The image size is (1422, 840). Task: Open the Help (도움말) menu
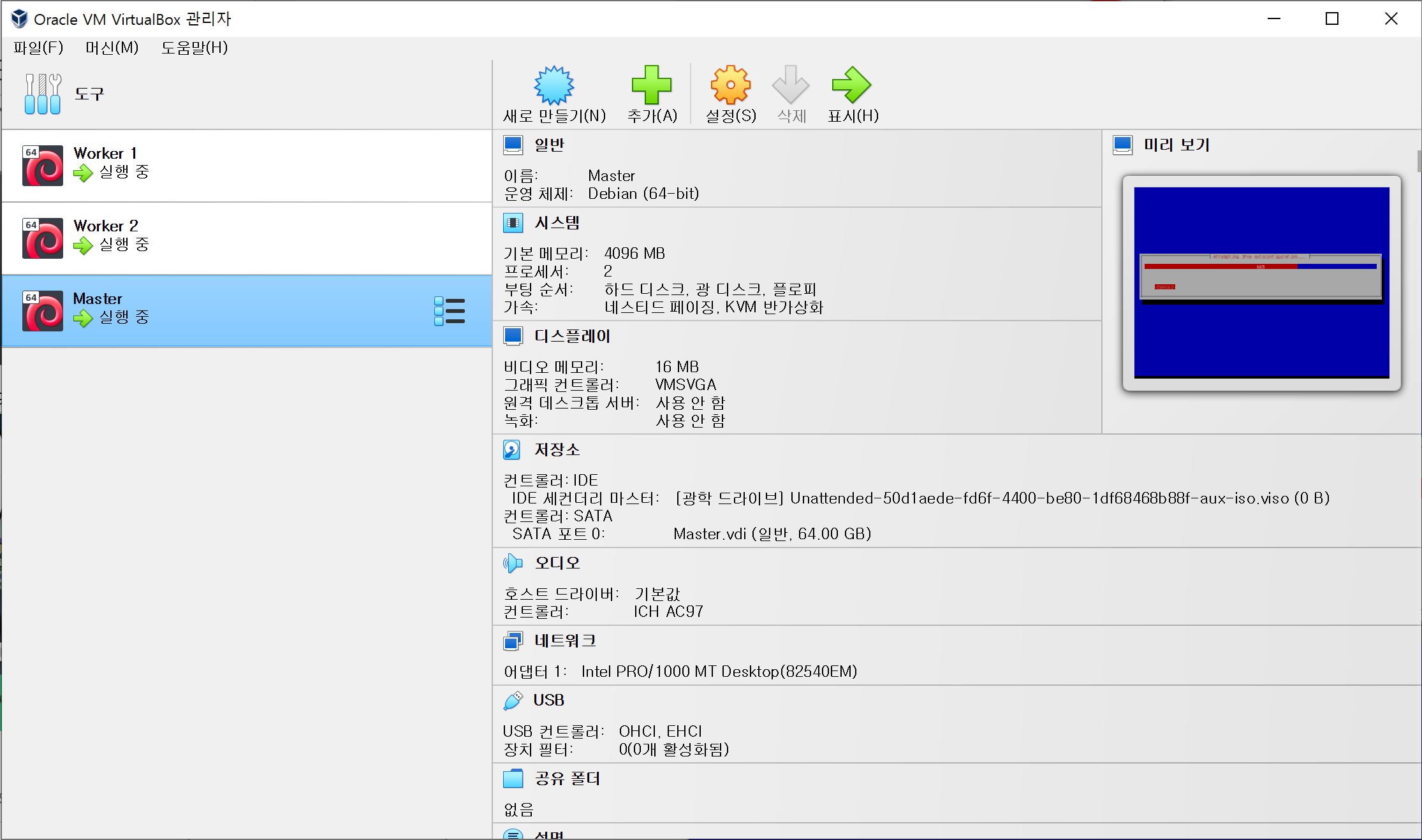click(x=194, y=48)
